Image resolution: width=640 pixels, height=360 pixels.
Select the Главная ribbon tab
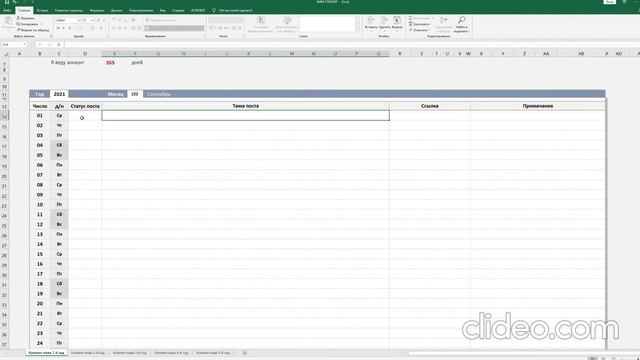(24, 10)
